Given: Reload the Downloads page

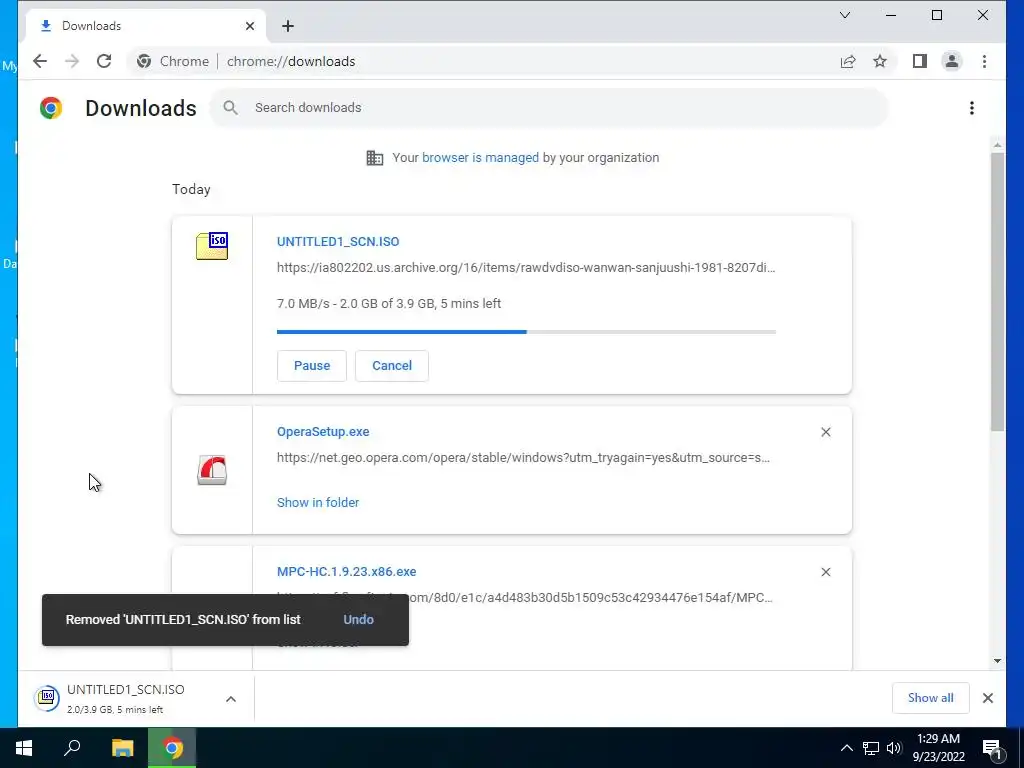Looking at the screenshot, I should pos(104,61).
